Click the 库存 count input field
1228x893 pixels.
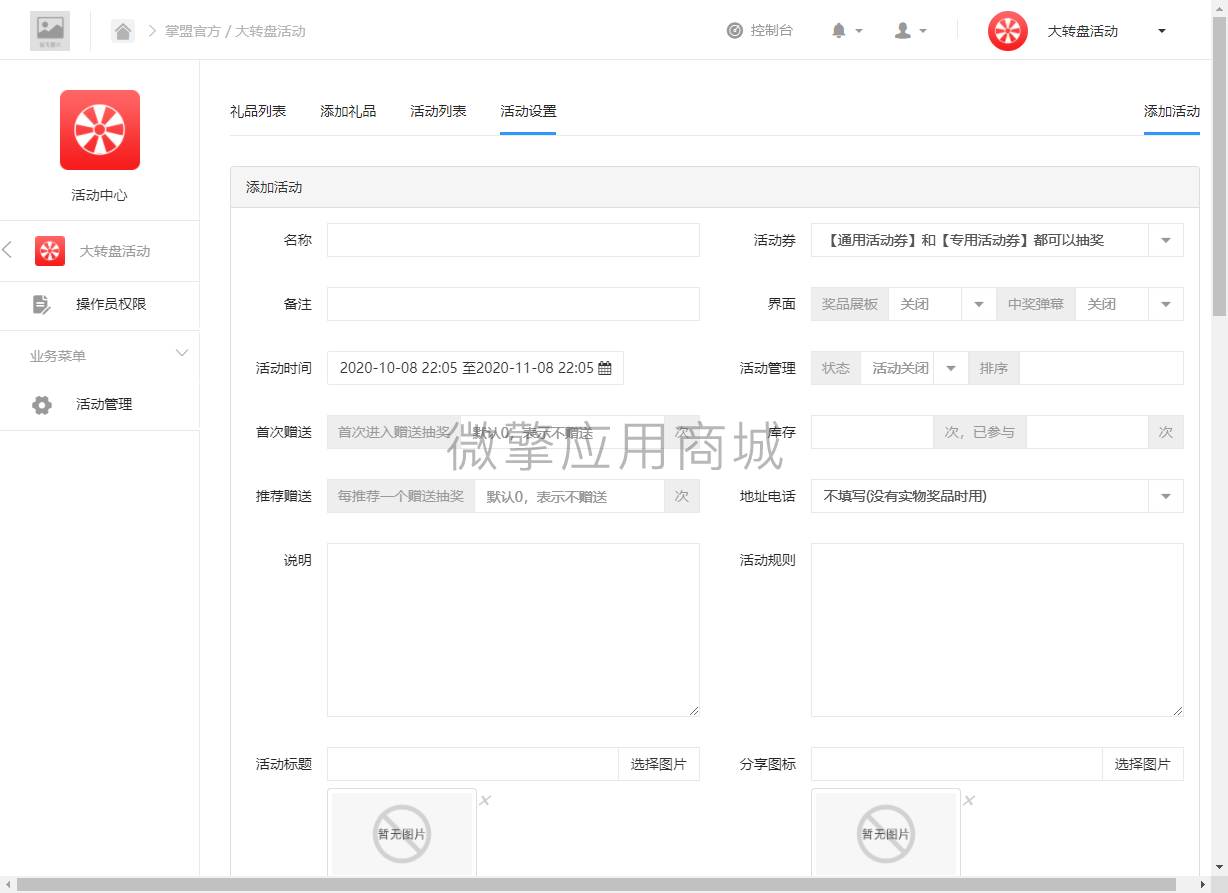point(872,432)
